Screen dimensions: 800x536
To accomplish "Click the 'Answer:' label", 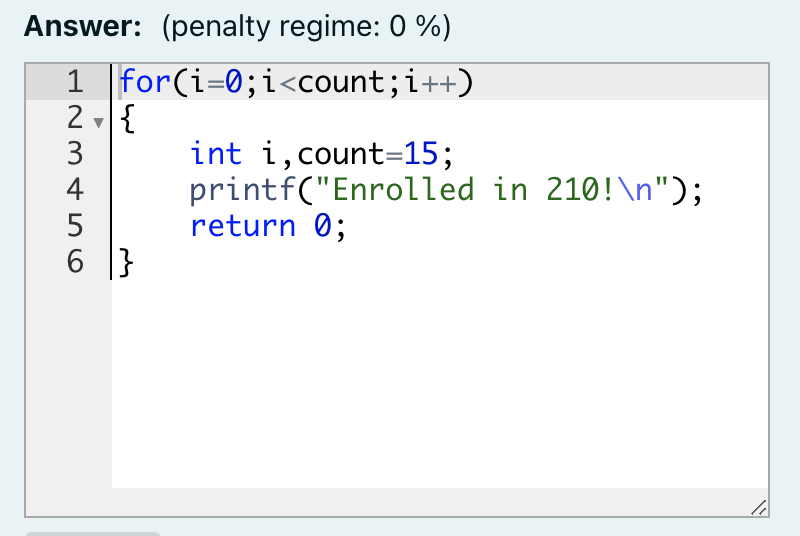I will click(x=83, y=25).
